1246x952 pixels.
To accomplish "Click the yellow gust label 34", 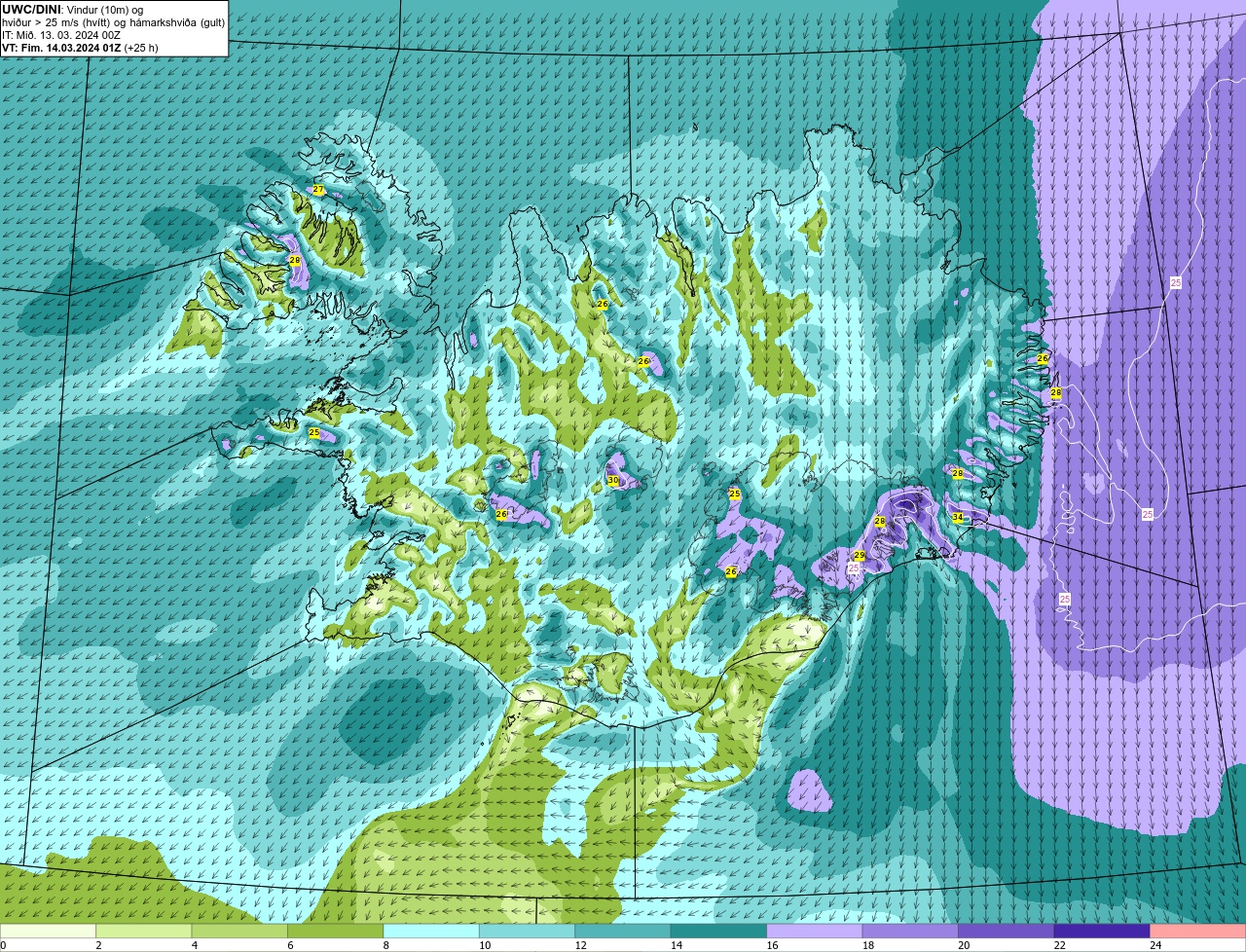I will coord(958,518).
